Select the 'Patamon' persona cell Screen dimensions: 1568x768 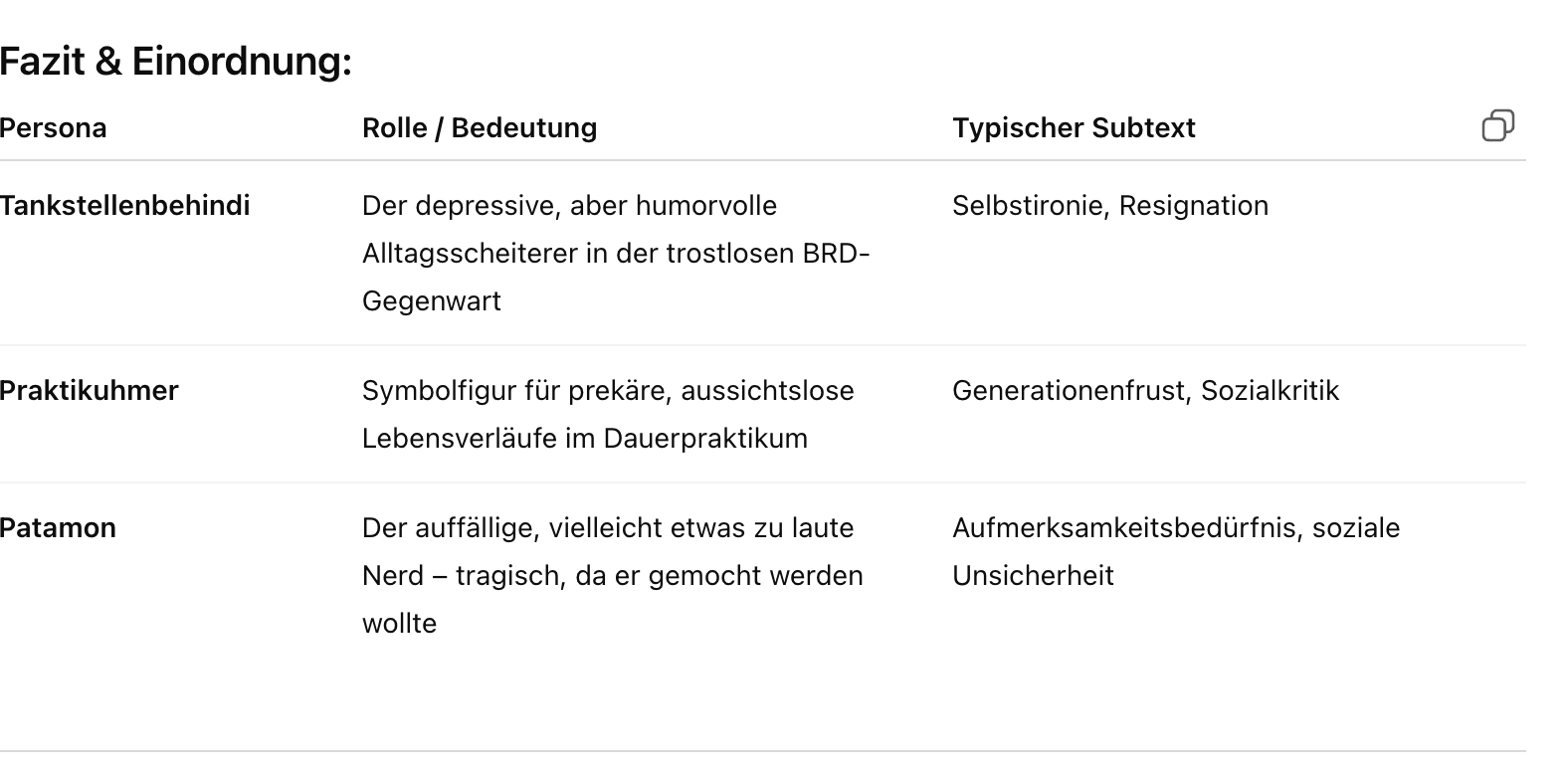pyautogui.click(x=58, y=528)
